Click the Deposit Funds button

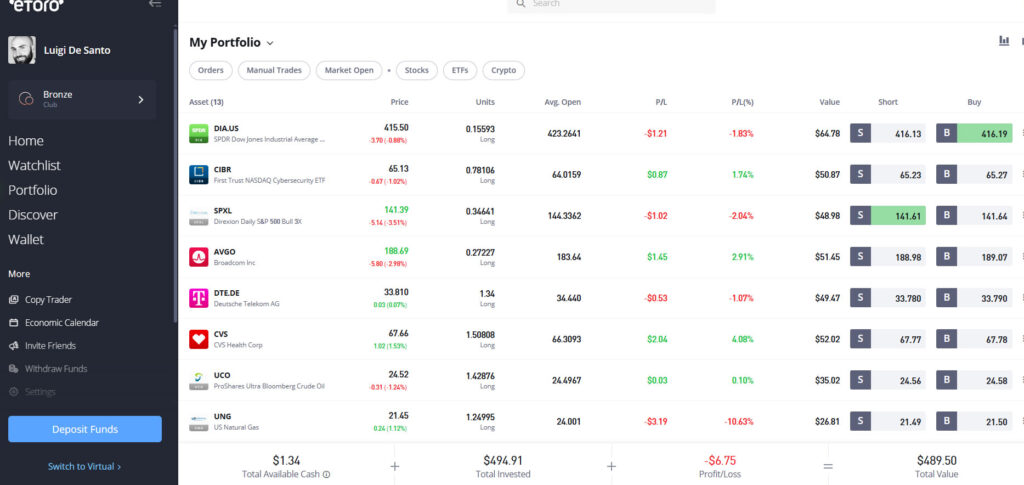[85, 429]
